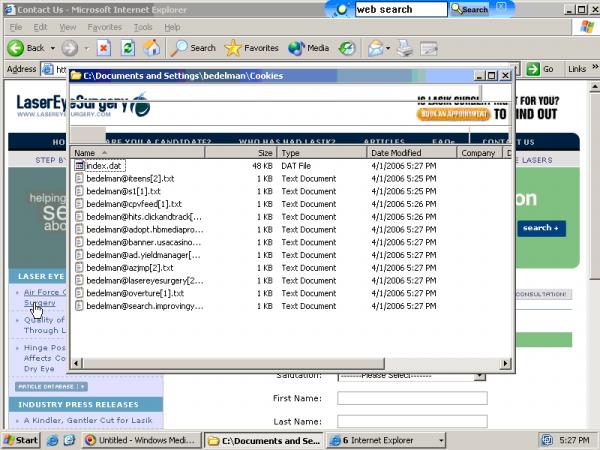This screenshot has height=450, width=600.
Task: Click the Back arrow icon in IE toolbar
Action: pos(16,48)
